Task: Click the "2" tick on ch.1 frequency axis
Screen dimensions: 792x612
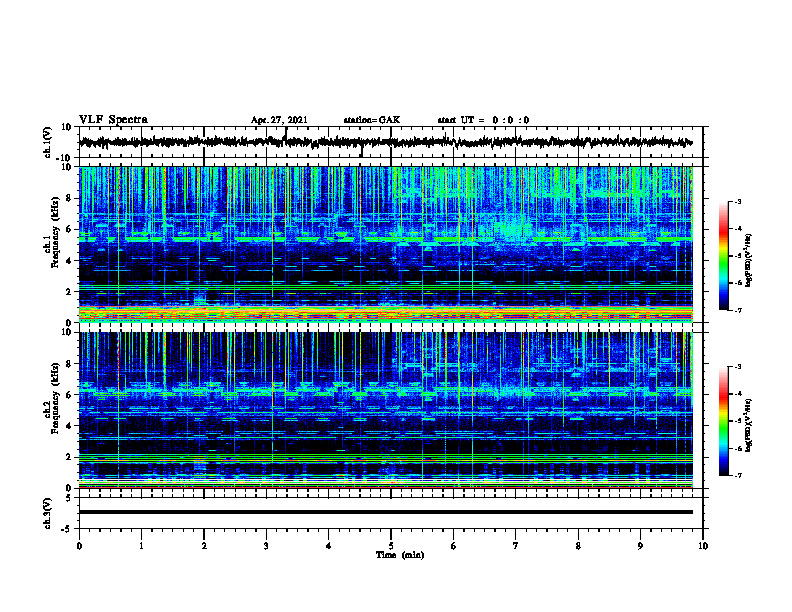Action: point(69,291)
